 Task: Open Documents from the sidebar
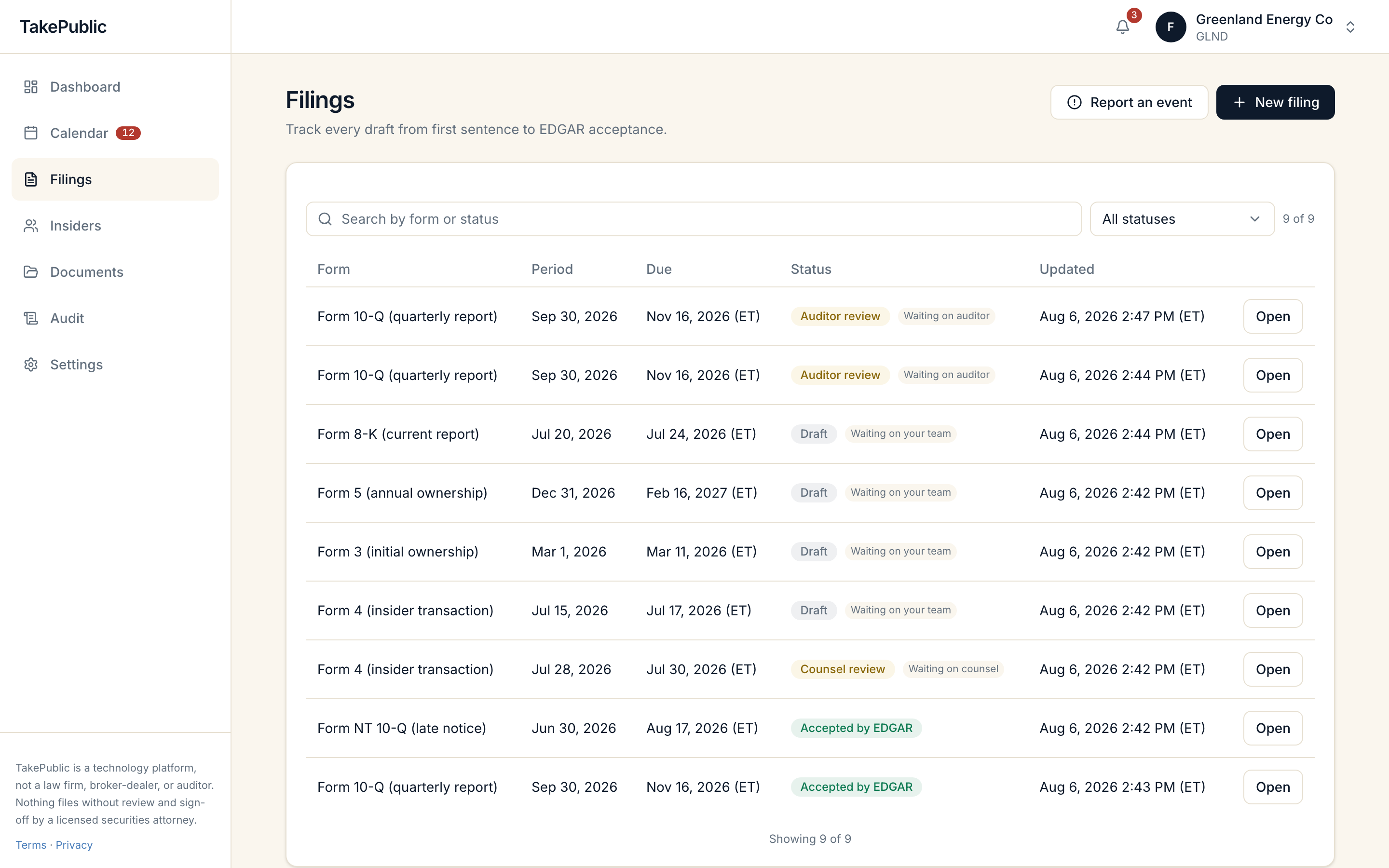[115, 272]
